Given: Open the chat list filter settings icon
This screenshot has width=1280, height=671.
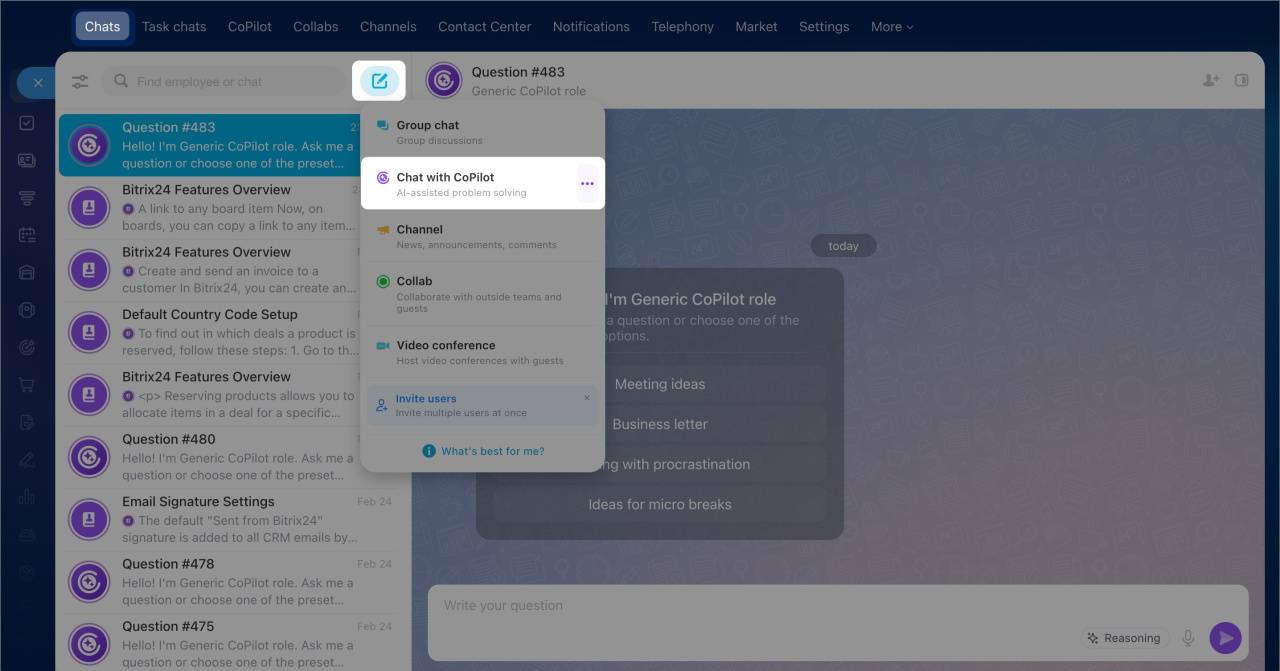Looking at the screenshot, I should [x=80, y=82].
